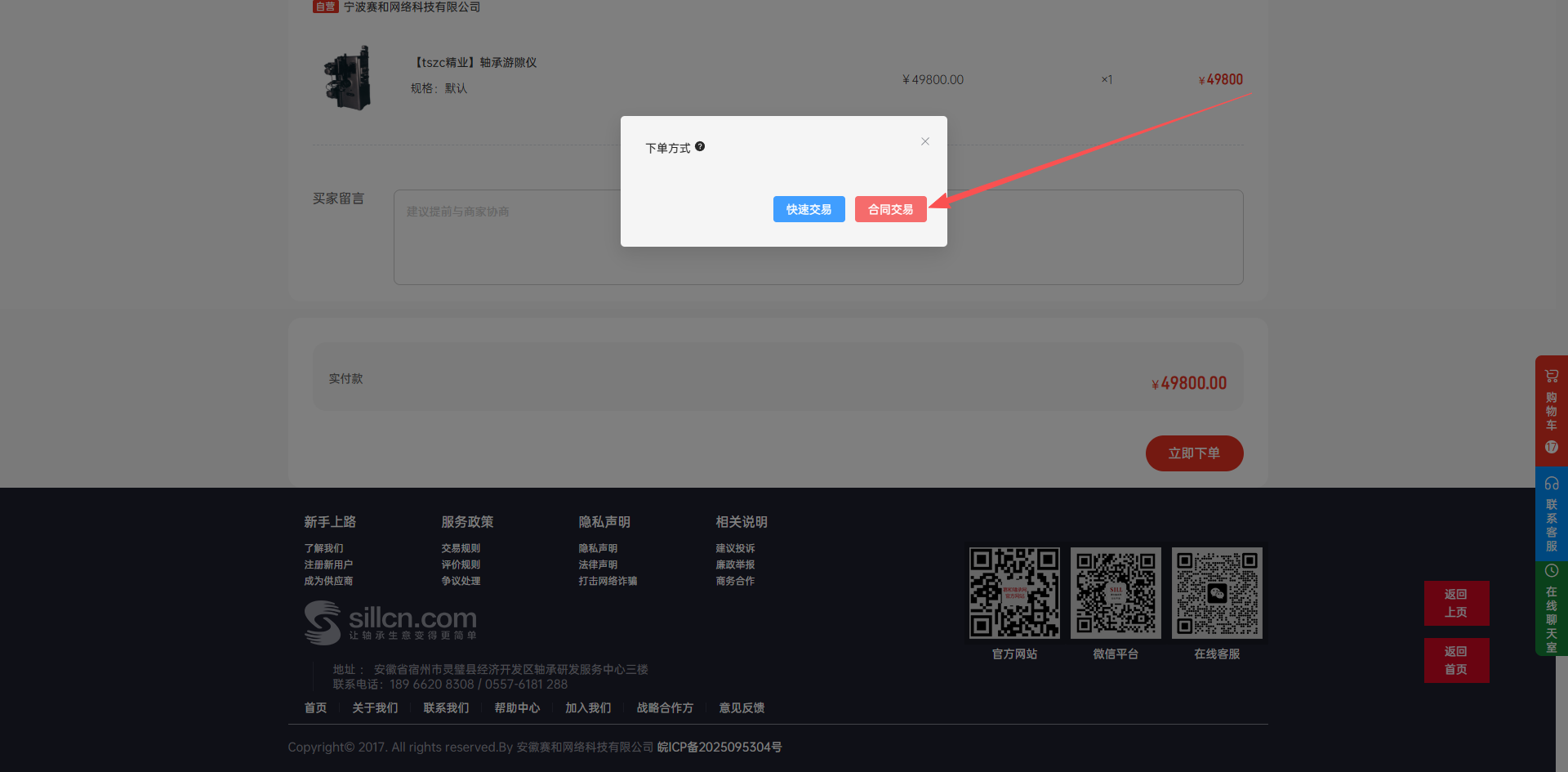Click the 返回首页 button

(1456, 660)
